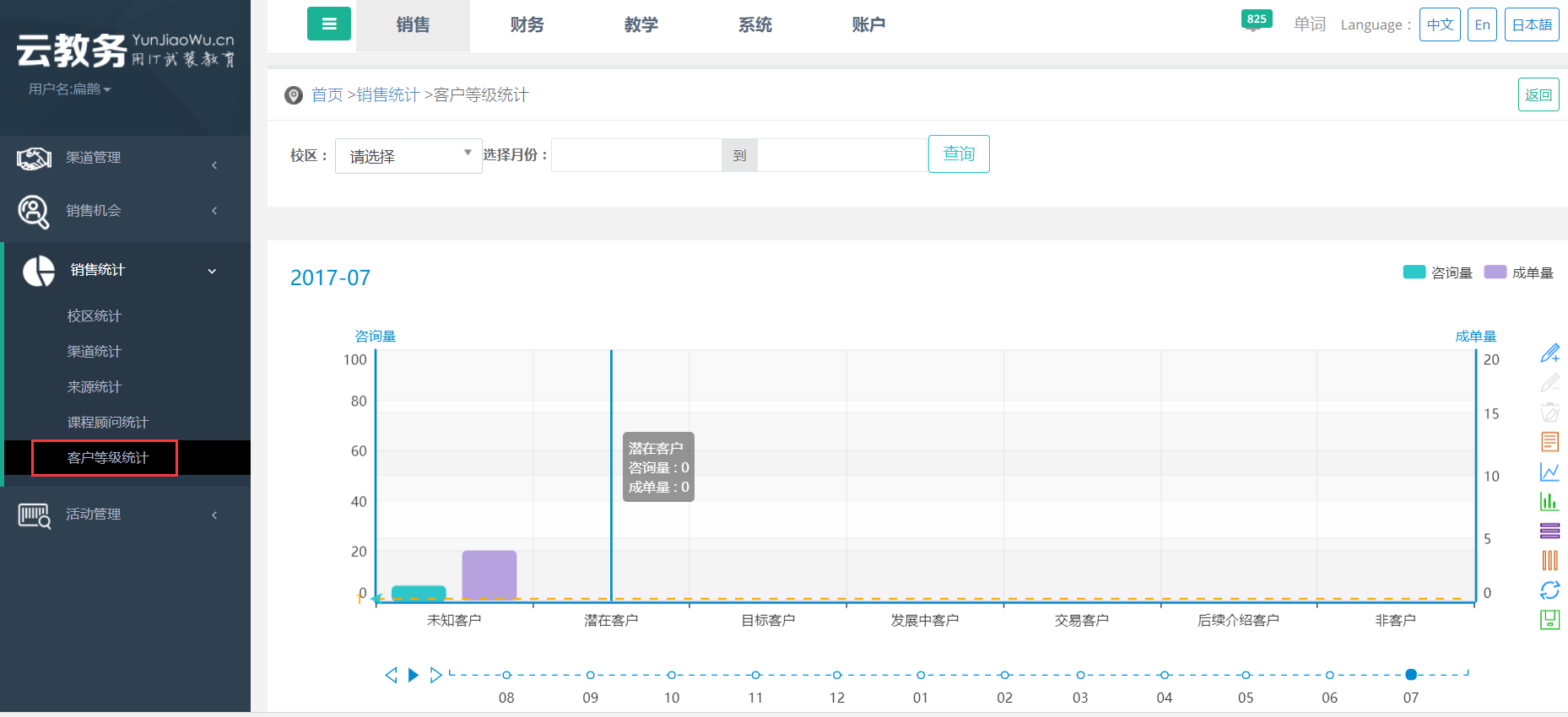The height and width of the screenshot is (717, 1568).
Task: Open the 校区 请选择 dropdown
Action: pyautogui.click(x=408, y=156)
